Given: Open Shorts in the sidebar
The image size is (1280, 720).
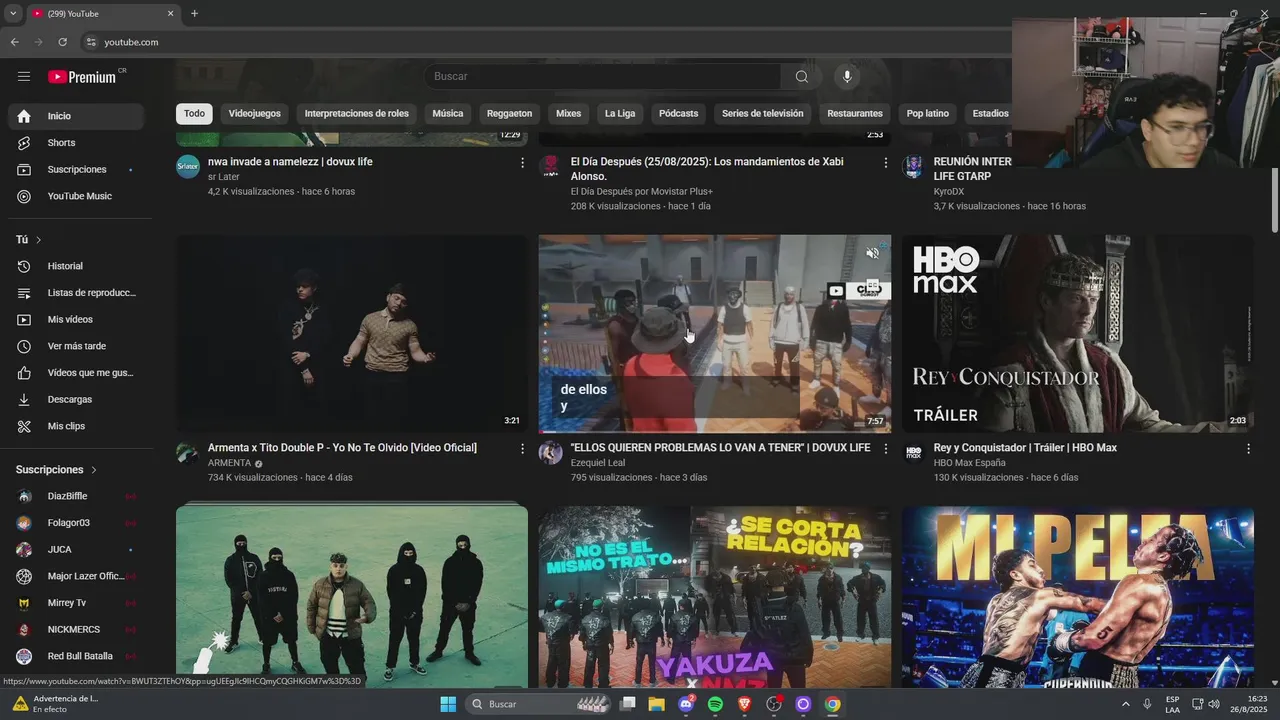Looking at the screenshot, I should tap(76, 143).
